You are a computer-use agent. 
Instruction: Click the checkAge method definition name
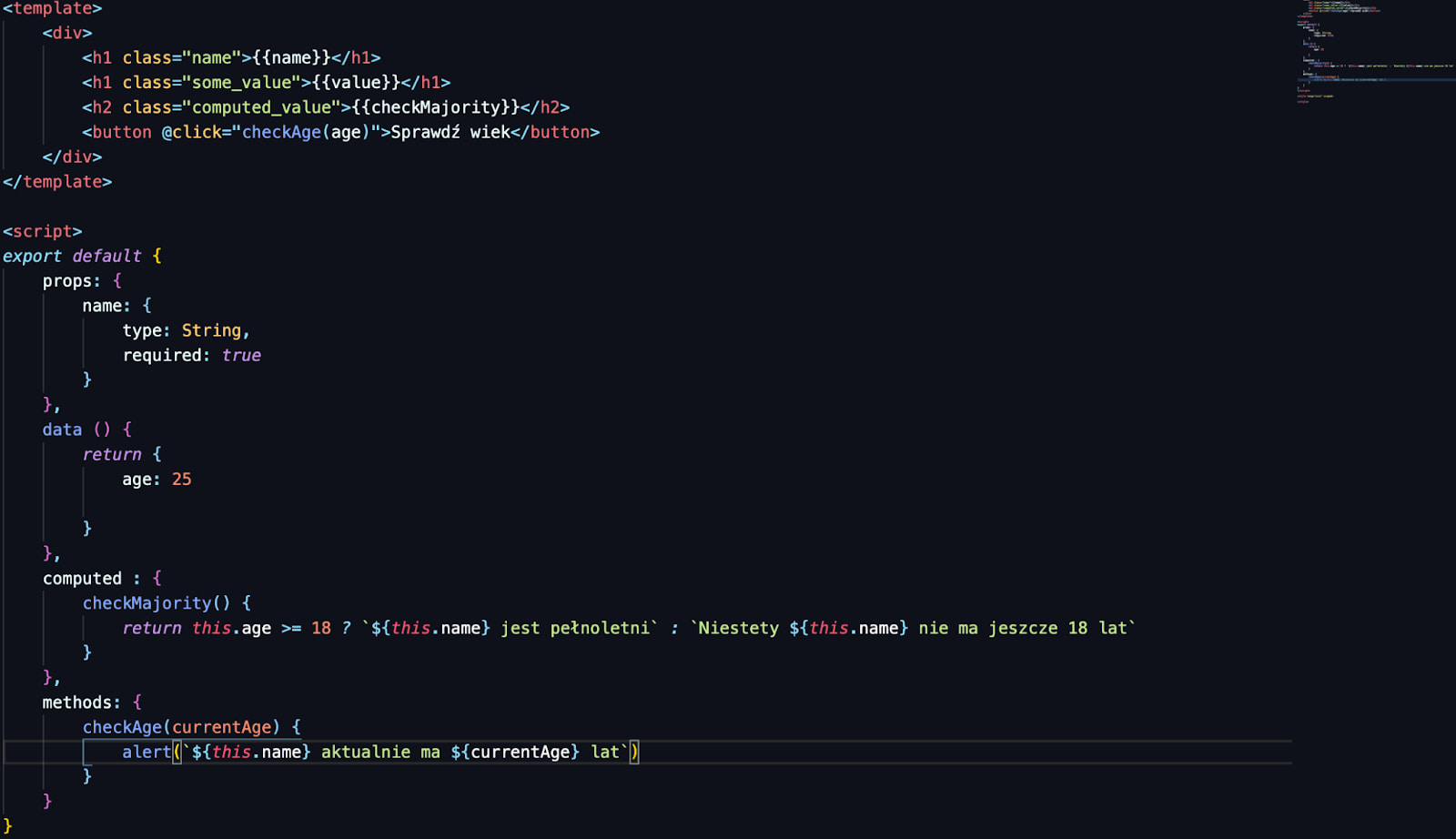122,727
